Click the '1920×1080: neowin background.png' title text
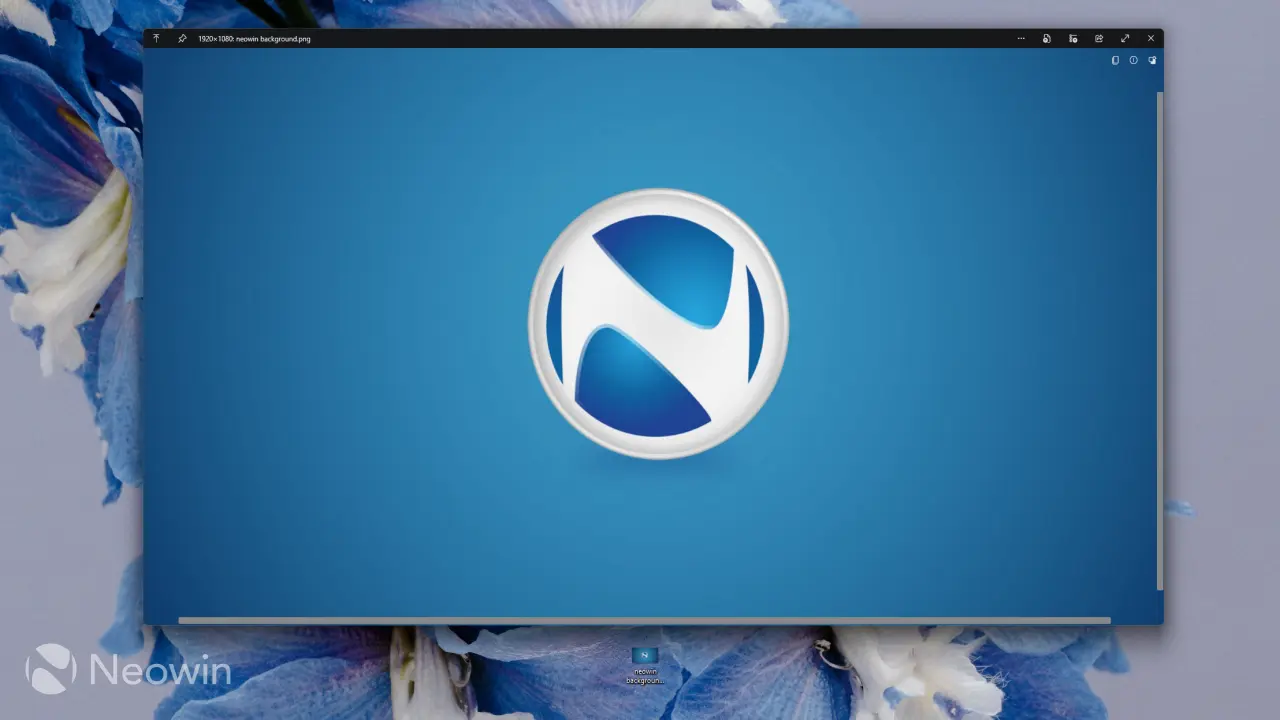The width and height of the screenshot is (1280, 720). [x=254, y=39]
